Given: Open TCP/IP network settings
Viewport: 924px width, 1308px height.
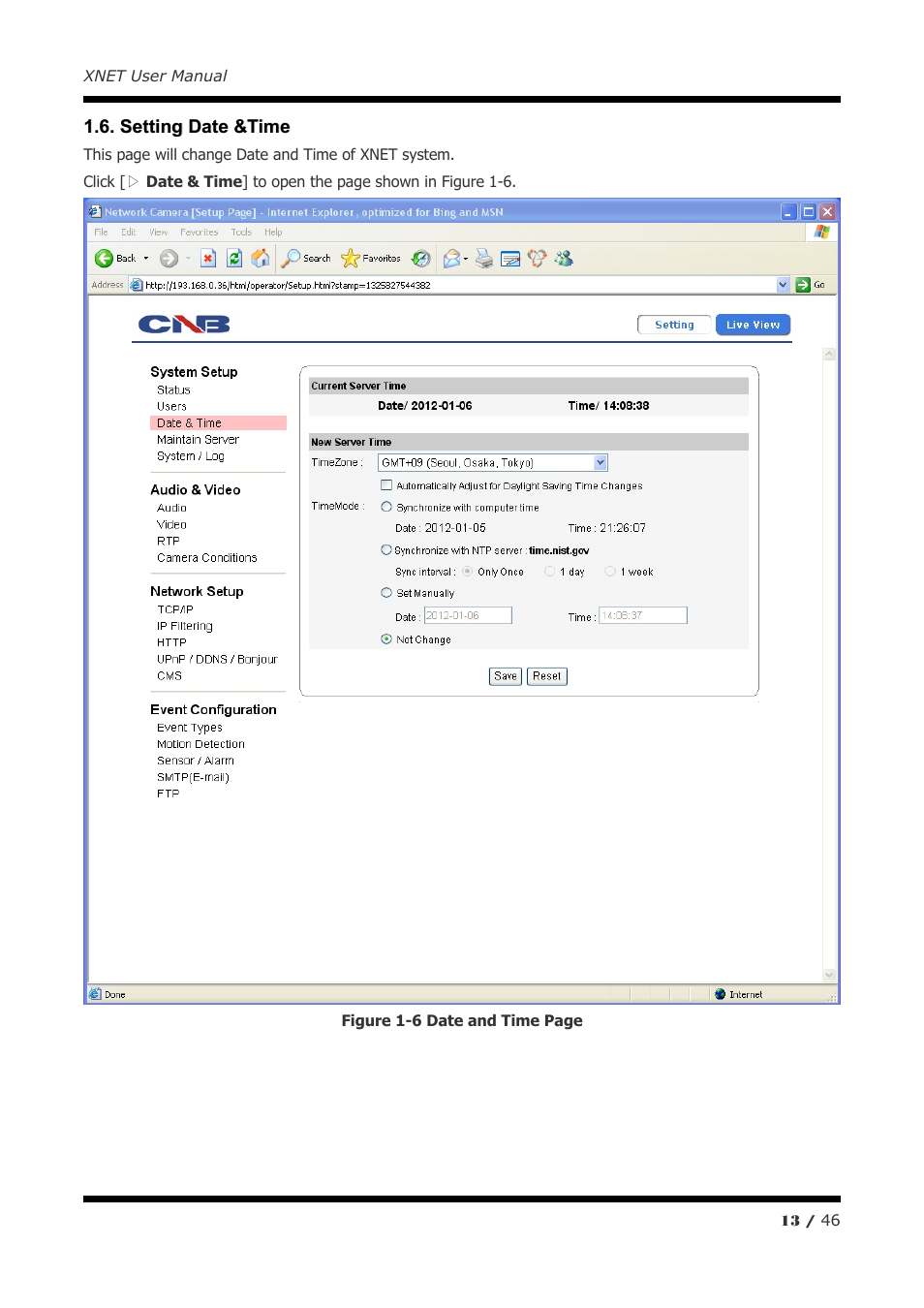Looking at the screenshot, I should click(175, 609).
